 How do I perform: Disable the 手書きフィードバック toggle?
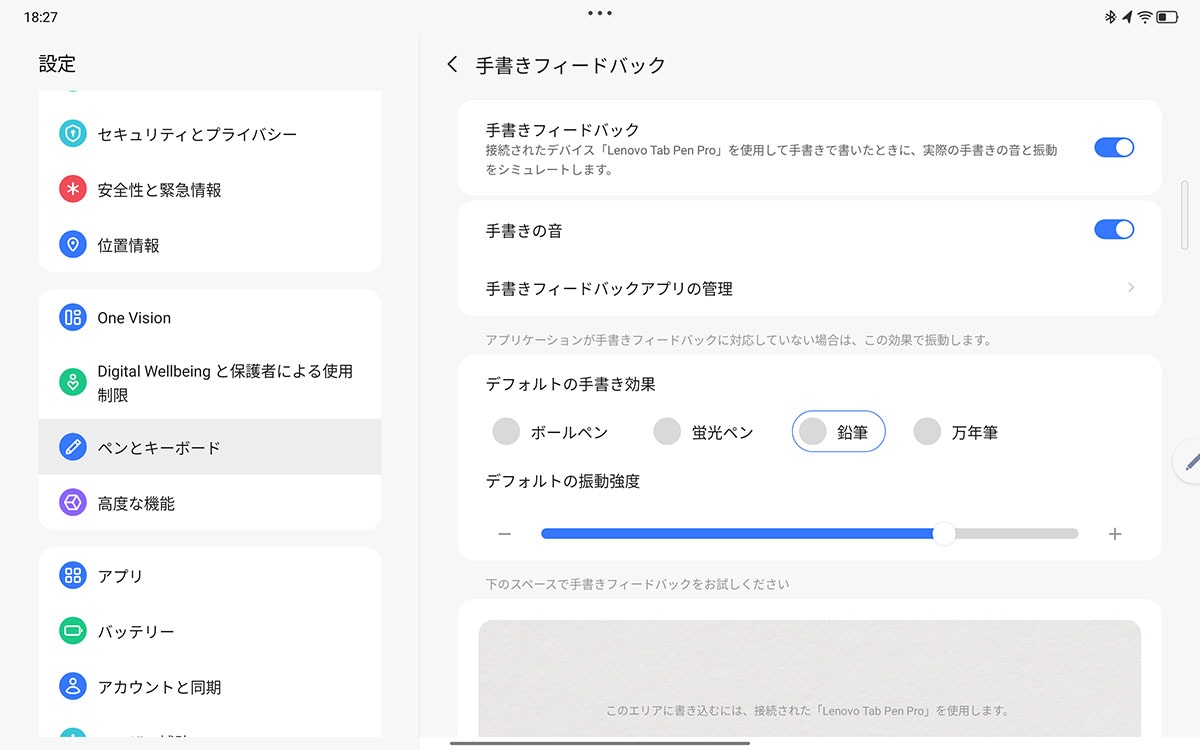click(x=1114, y=147)
